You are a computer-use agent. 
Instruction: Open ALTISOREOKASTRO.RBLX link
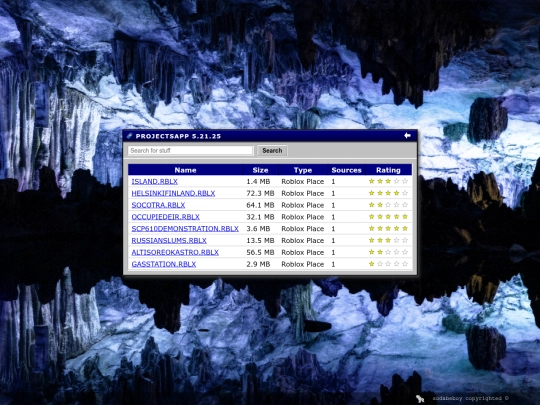[175, 252]
